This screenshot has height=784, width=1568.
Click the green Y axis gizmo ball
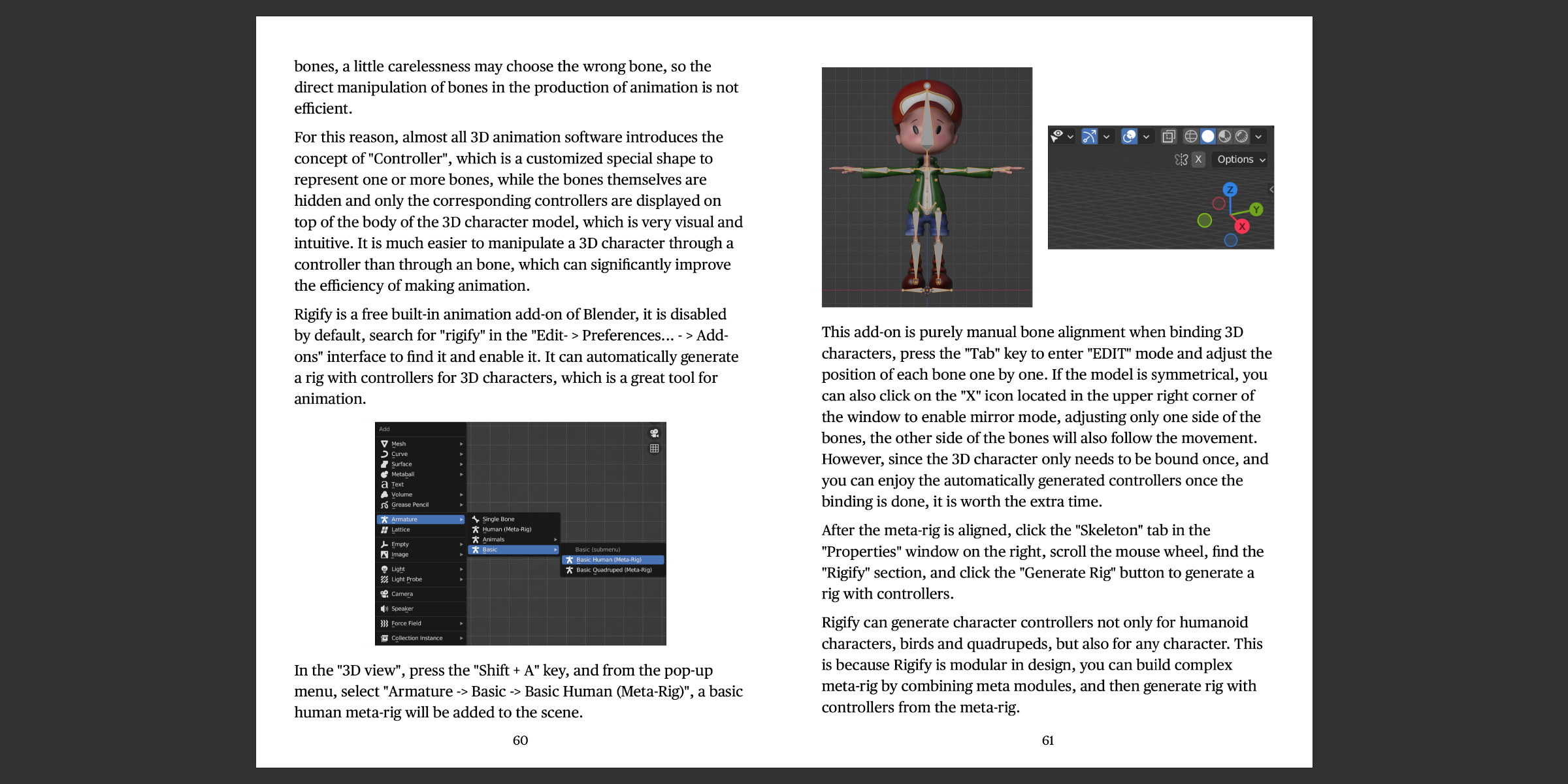tap(1256, 209)
